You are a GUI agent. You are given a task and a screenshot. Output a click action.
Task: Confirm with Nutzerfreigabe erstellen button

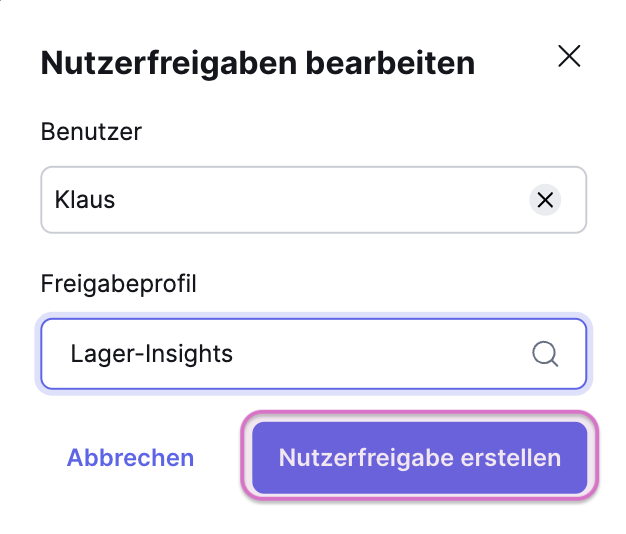pyautogui.click(x=419, y=458)
